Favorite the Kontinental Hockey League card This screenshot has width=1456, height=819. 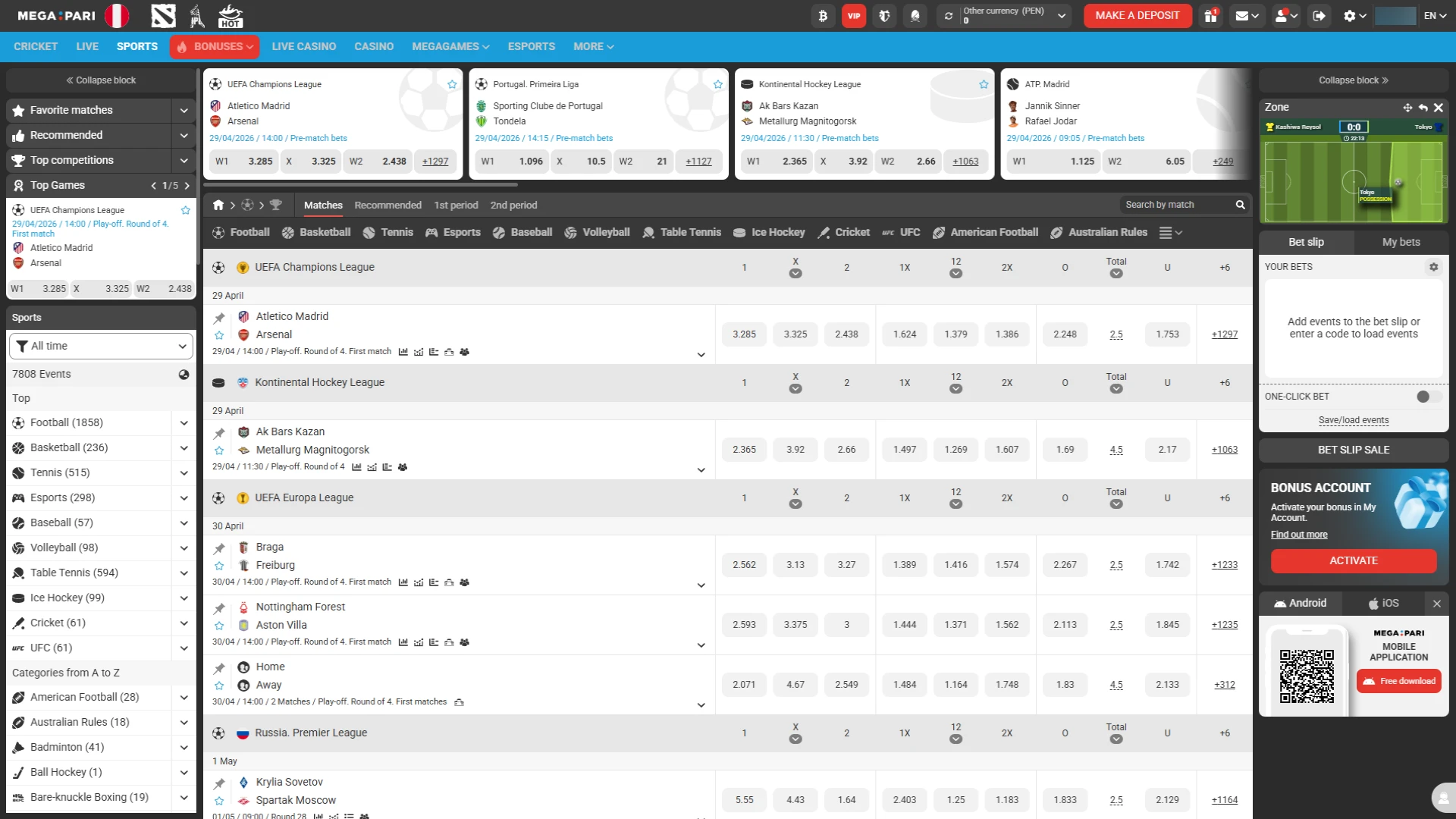[x=984, y=84]
